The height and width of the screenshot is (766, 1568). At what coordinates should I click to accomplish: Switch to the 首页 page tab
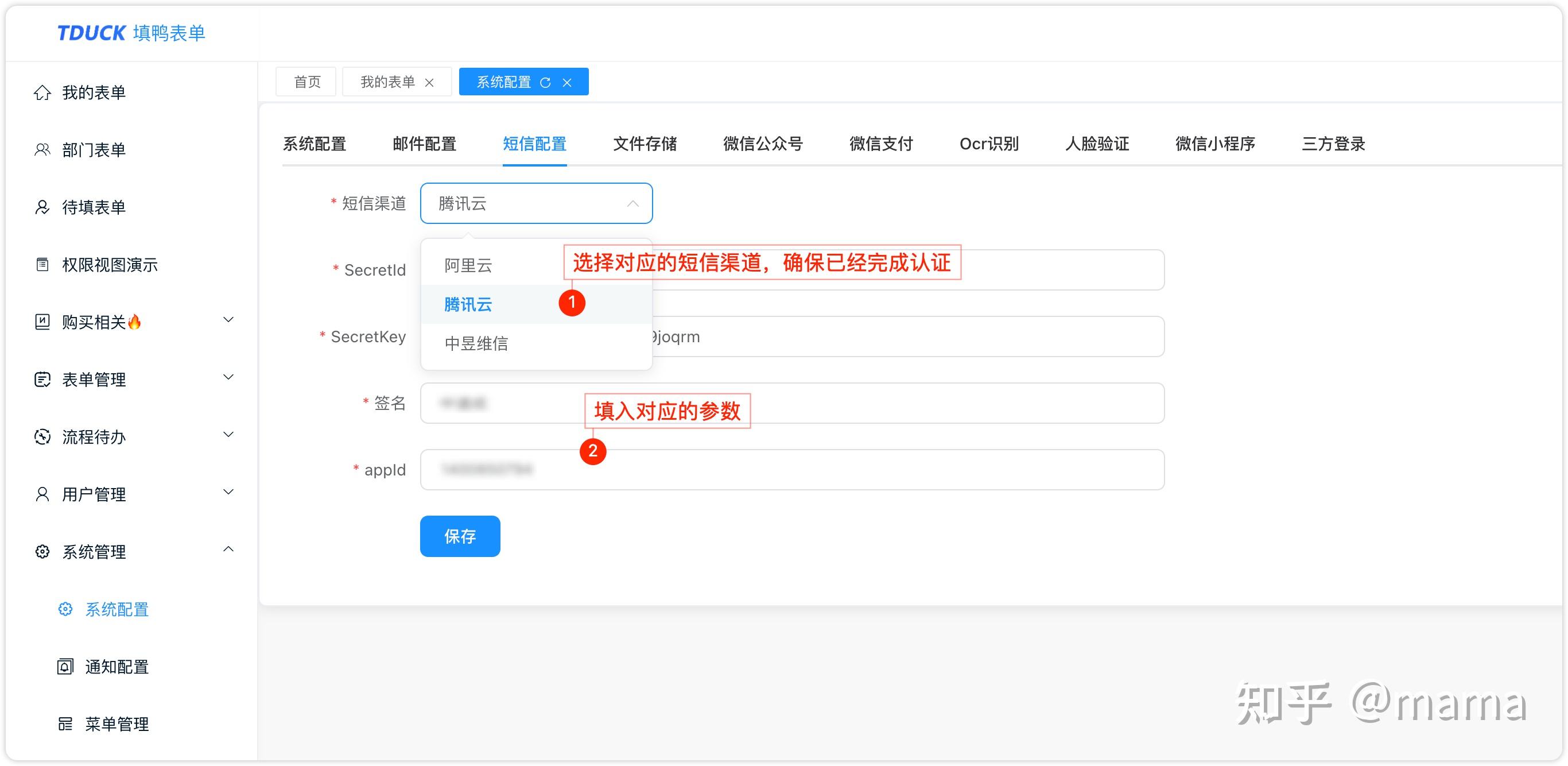(306, 82)
